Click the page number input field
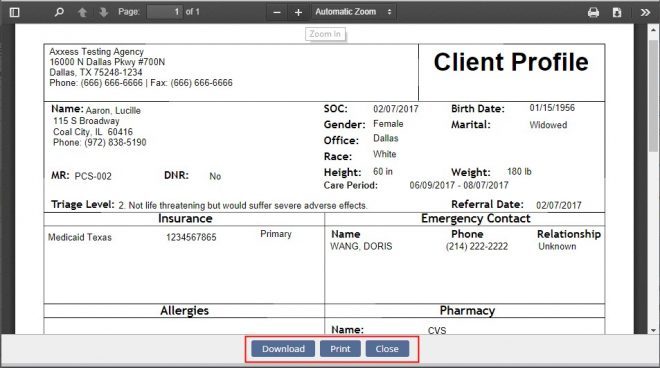 pos(165,12)
